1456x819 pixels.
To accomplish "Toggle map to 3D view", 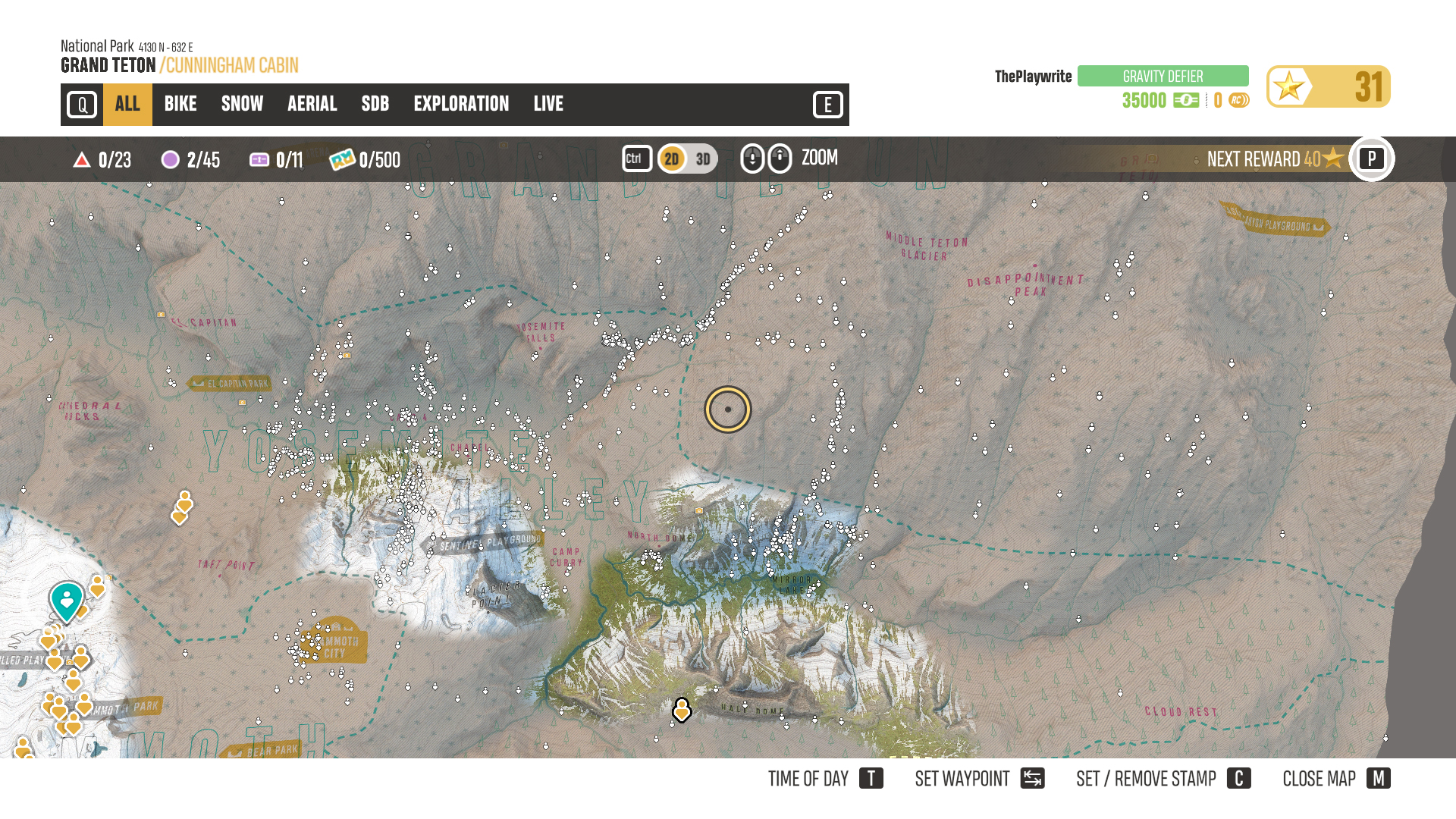I will pos(703,159).
